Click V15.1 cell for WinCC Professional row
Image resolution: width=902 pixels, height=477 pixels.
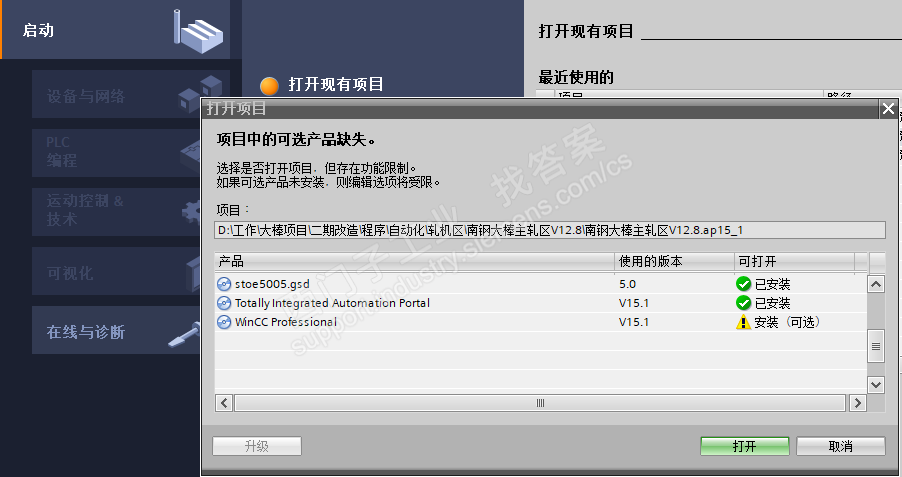[634, 322]
